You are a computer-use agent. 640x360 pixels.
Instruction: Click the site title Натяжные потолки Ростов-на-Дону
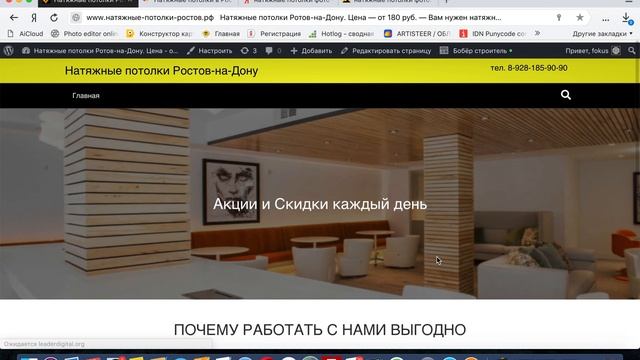pyautogui.click(x=161, y=71)
